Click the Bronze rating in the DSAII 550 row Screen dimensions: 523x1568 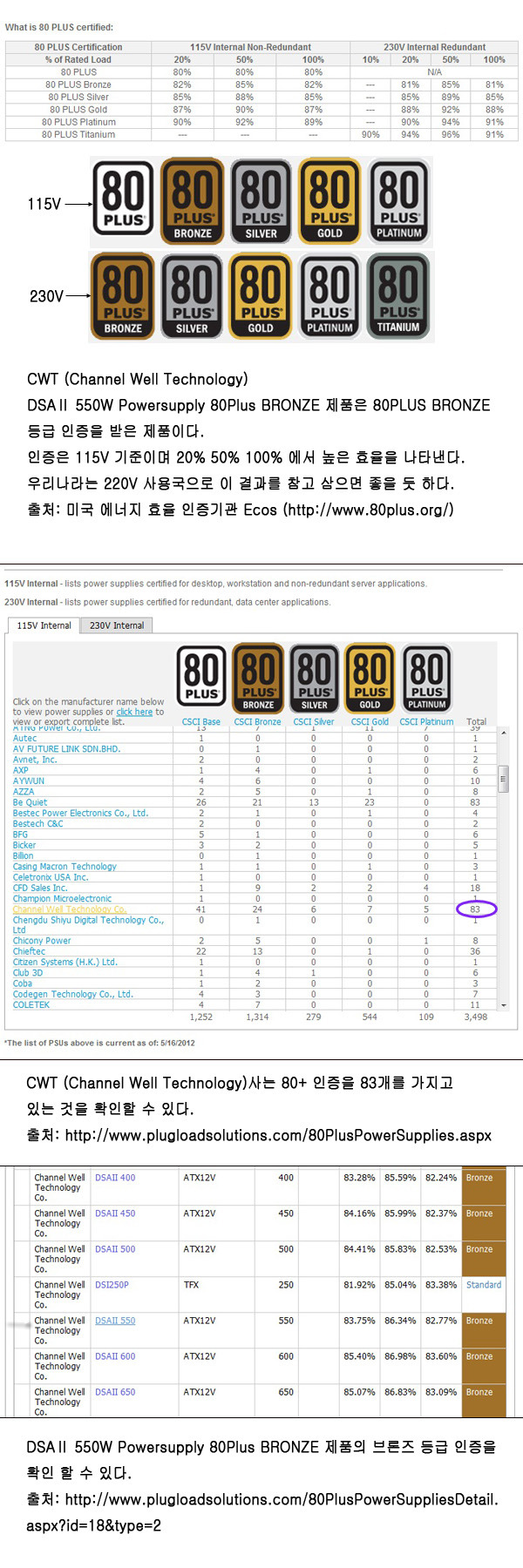coord(479,1321)
